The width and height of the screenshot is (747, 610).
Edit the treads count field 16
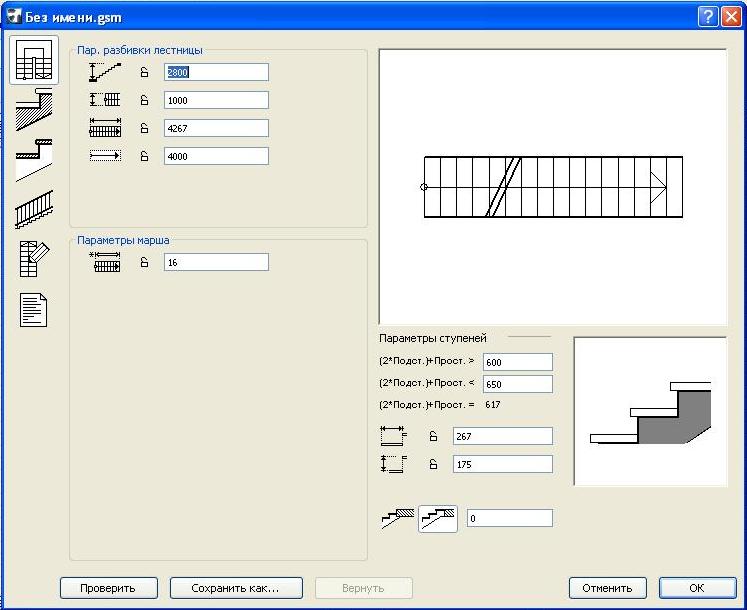pos(216,263)
